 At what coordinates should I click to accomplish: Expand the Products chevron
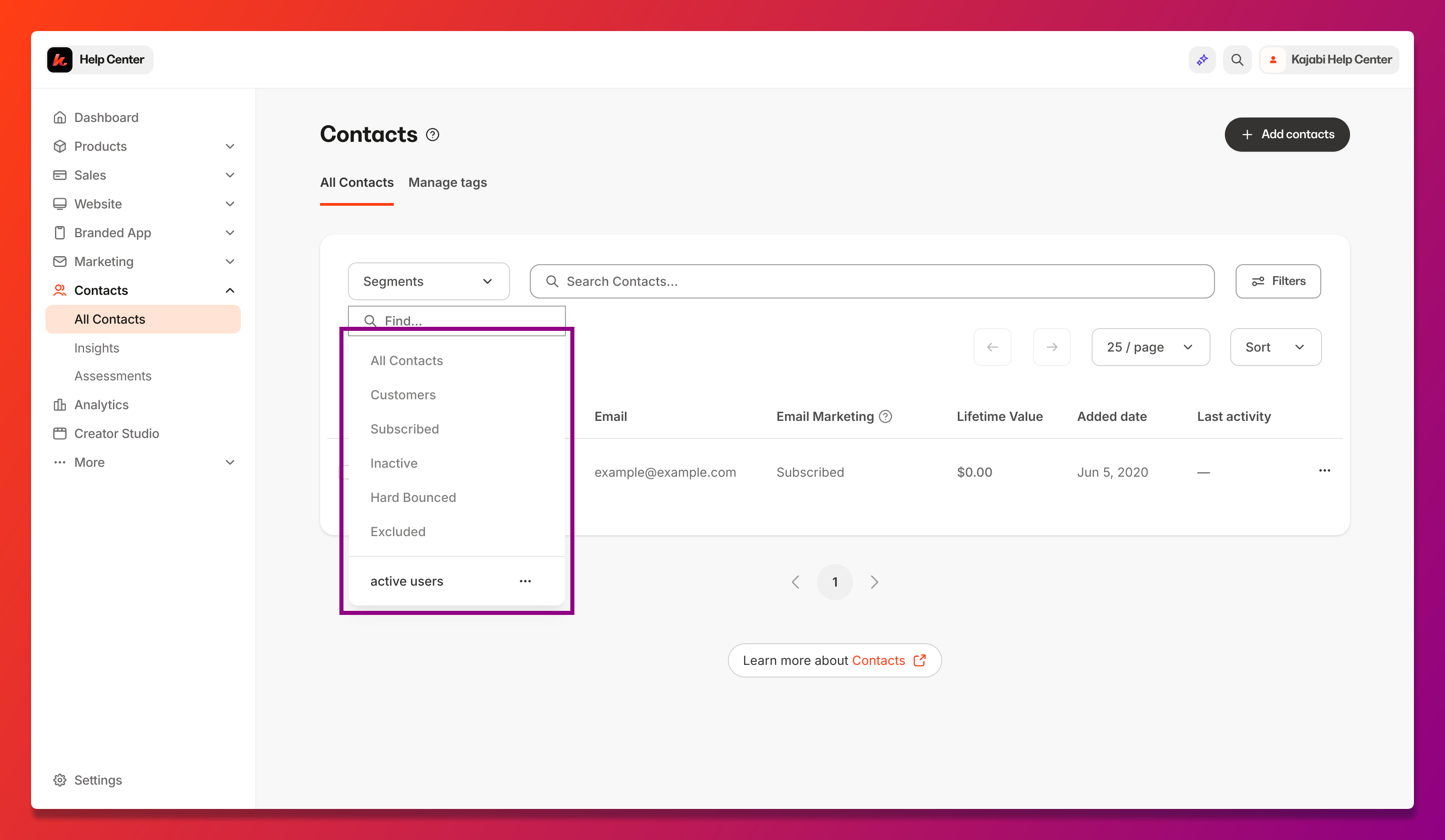[230, 146]
